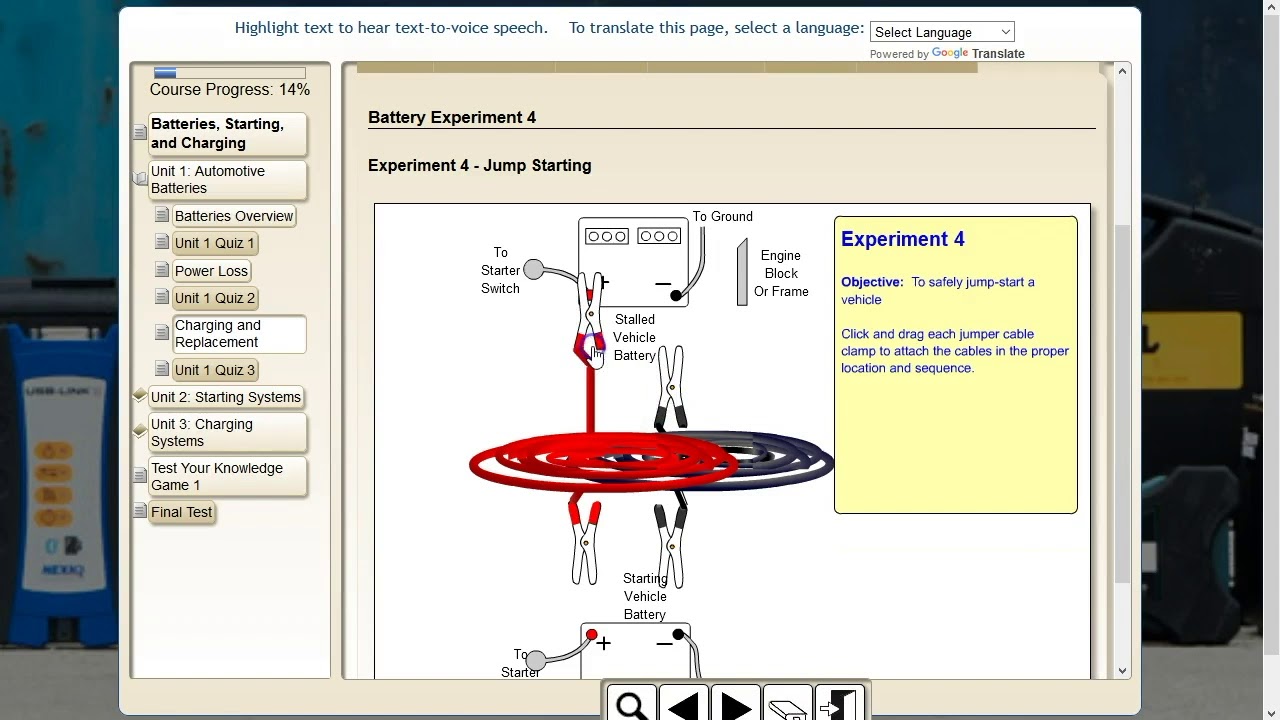Click the Battery Experiment 4 page title

click(x=452, y=117)
